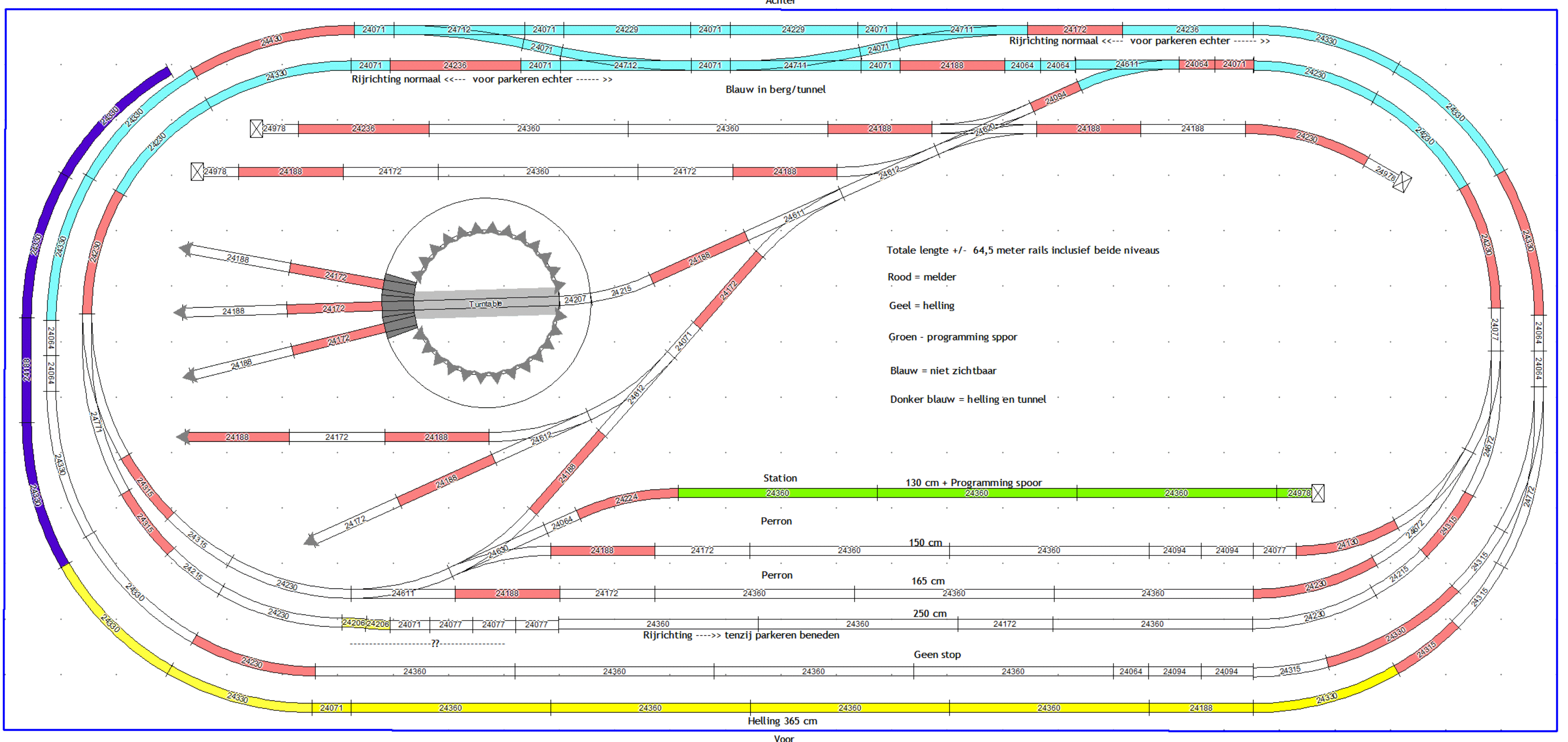This screenshot has height=742, width=1568.
Task: Click legend entry 'Groen - programming sppor'
Action: click(953, 337)
